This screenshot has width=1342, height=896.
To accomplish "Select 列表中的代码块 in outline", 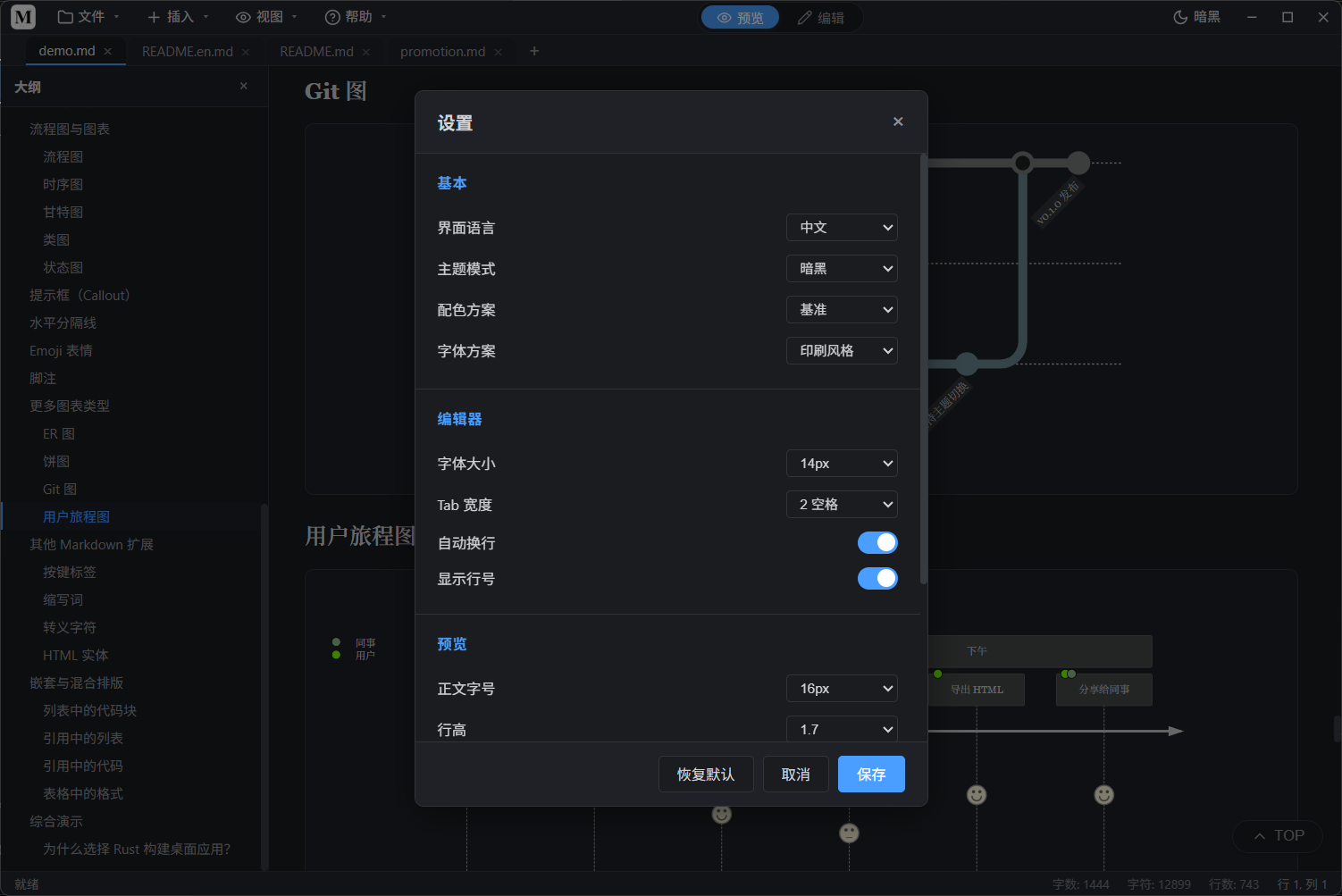I will 89,710.
